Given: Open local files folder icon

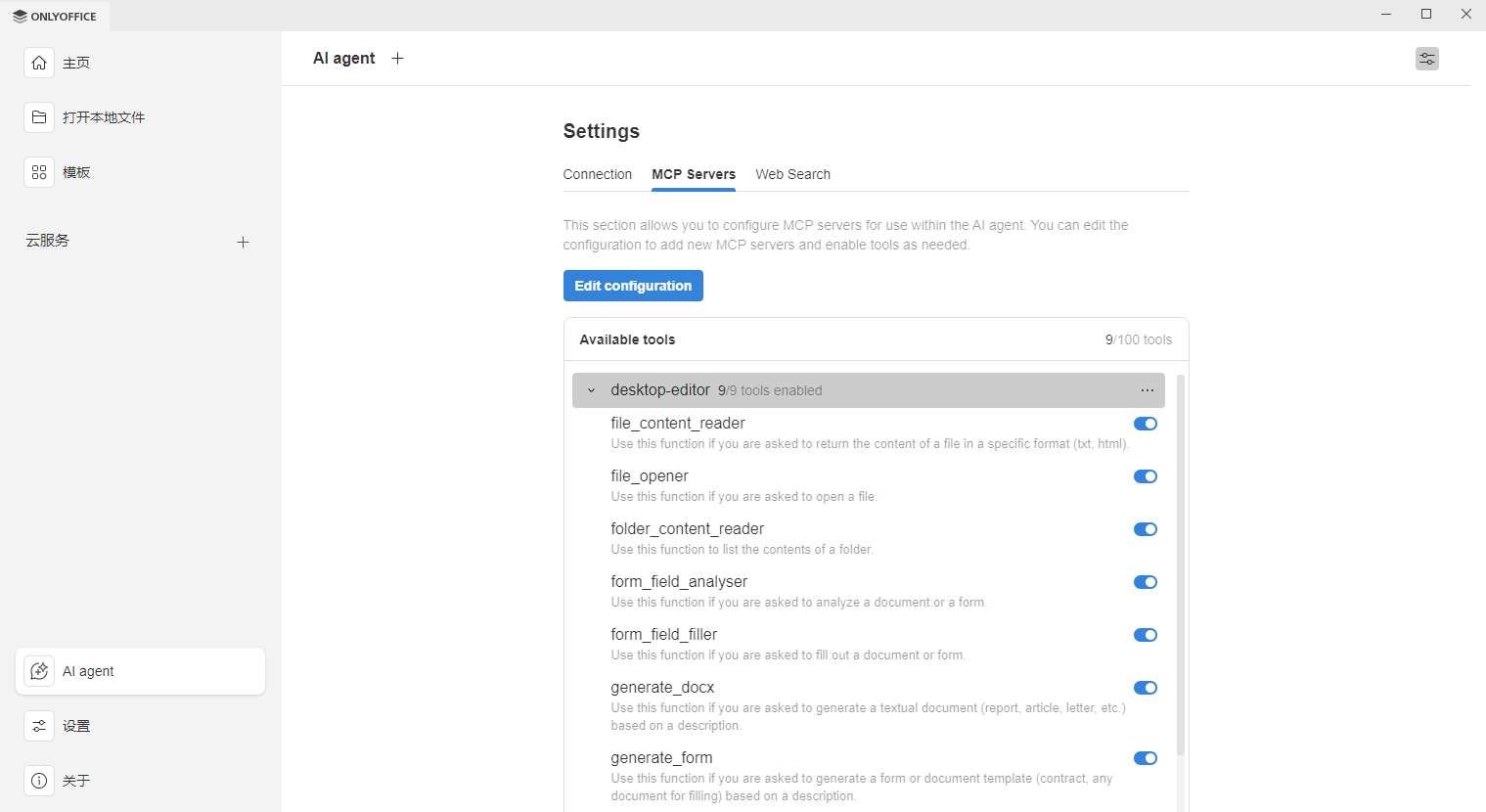Looking at the screenshot, I should point(39,117).
